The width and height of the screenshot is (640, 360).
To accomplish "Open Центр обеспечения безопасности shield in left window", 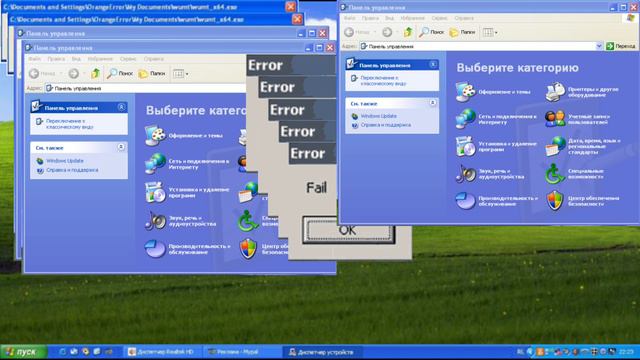I will click(248, 249).
